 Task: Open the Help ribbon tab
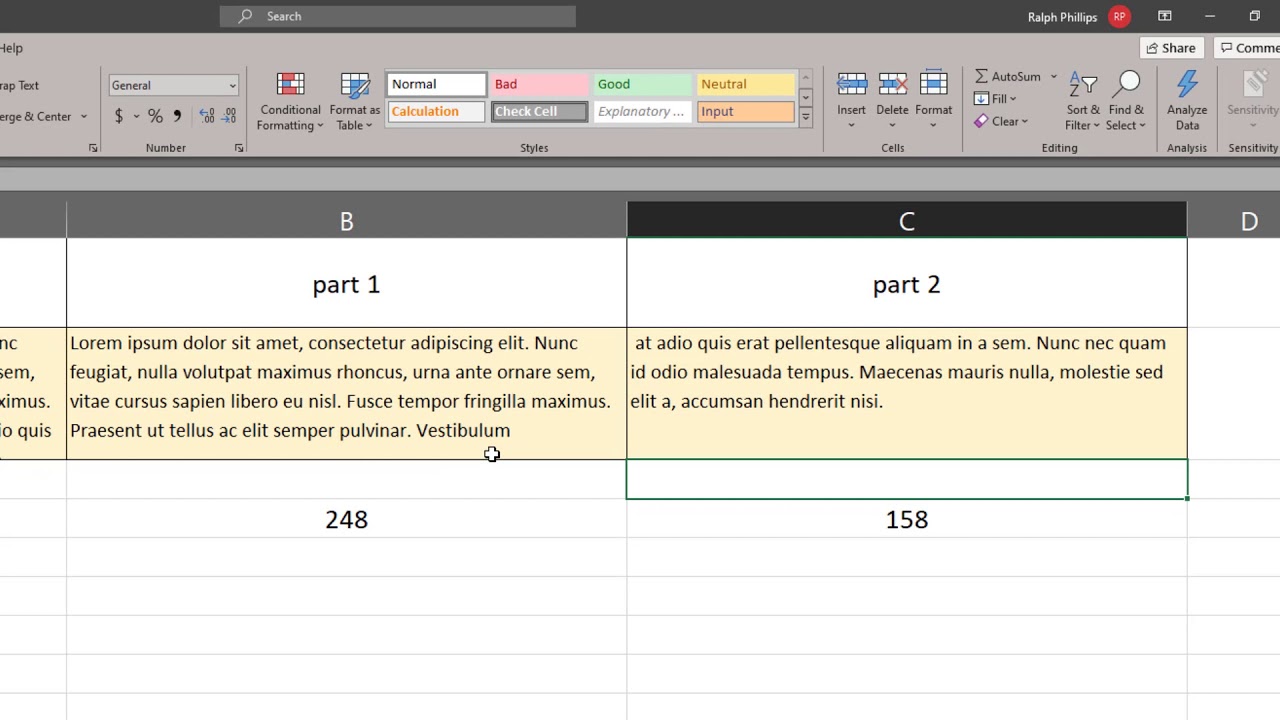[x=11, y=48]
